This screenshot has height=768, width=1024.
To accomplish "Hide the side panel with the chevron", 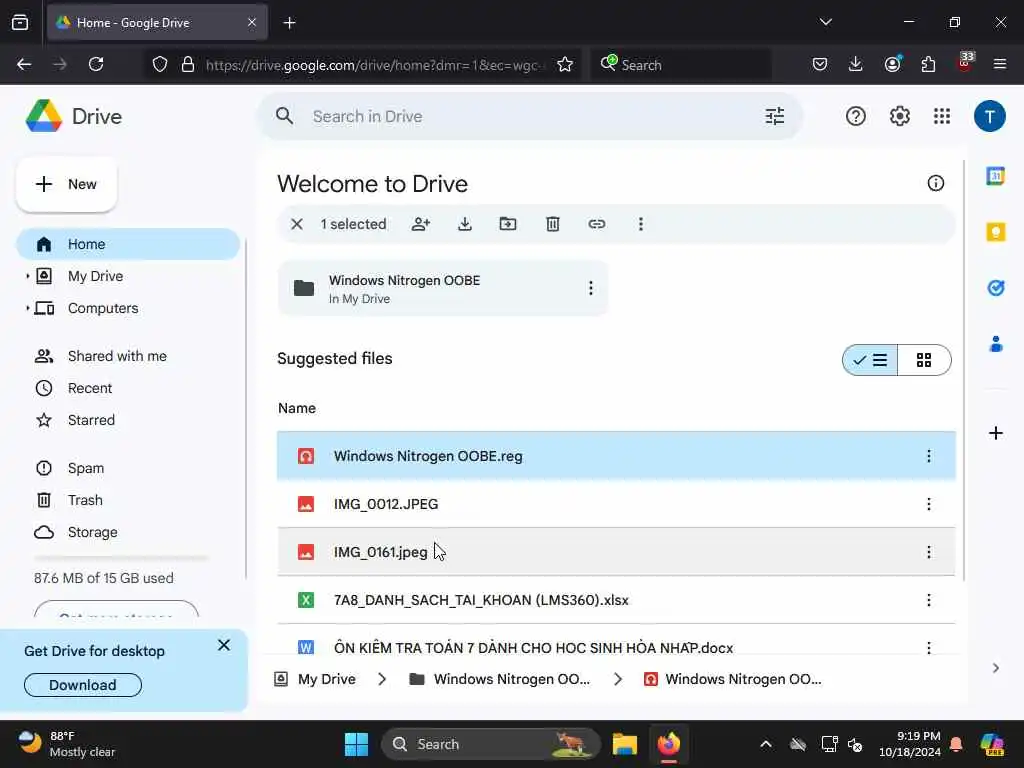I will [x=995, y=668].
